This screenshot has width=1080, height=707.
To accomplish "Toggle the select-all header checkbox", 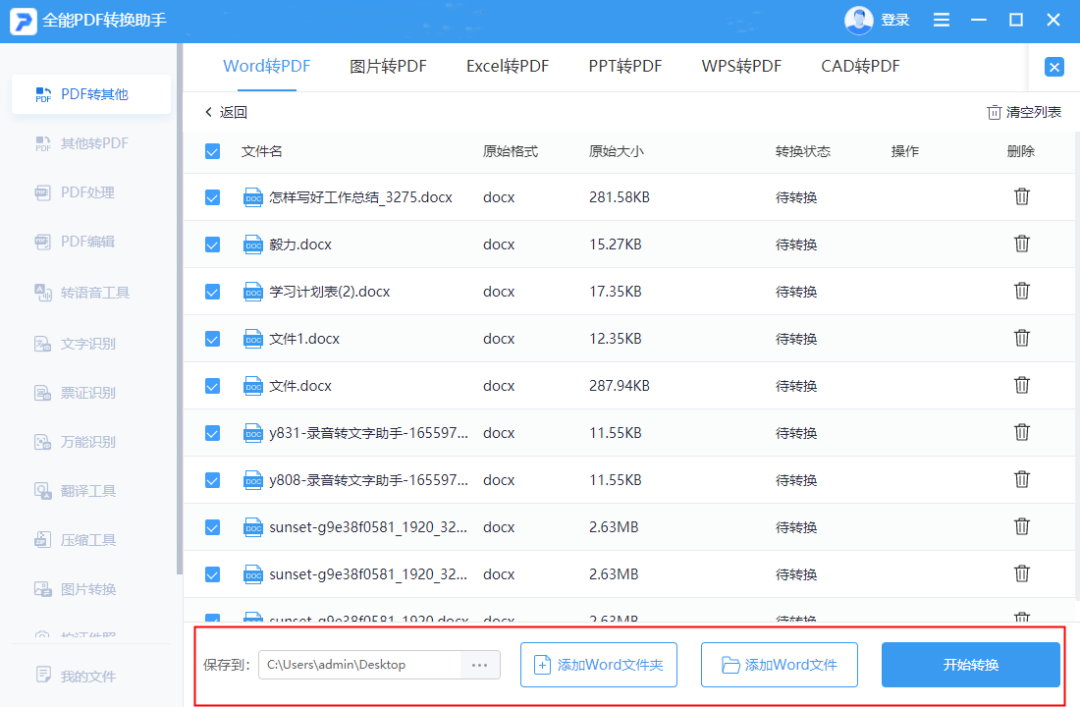I will (x=213, y=152).
